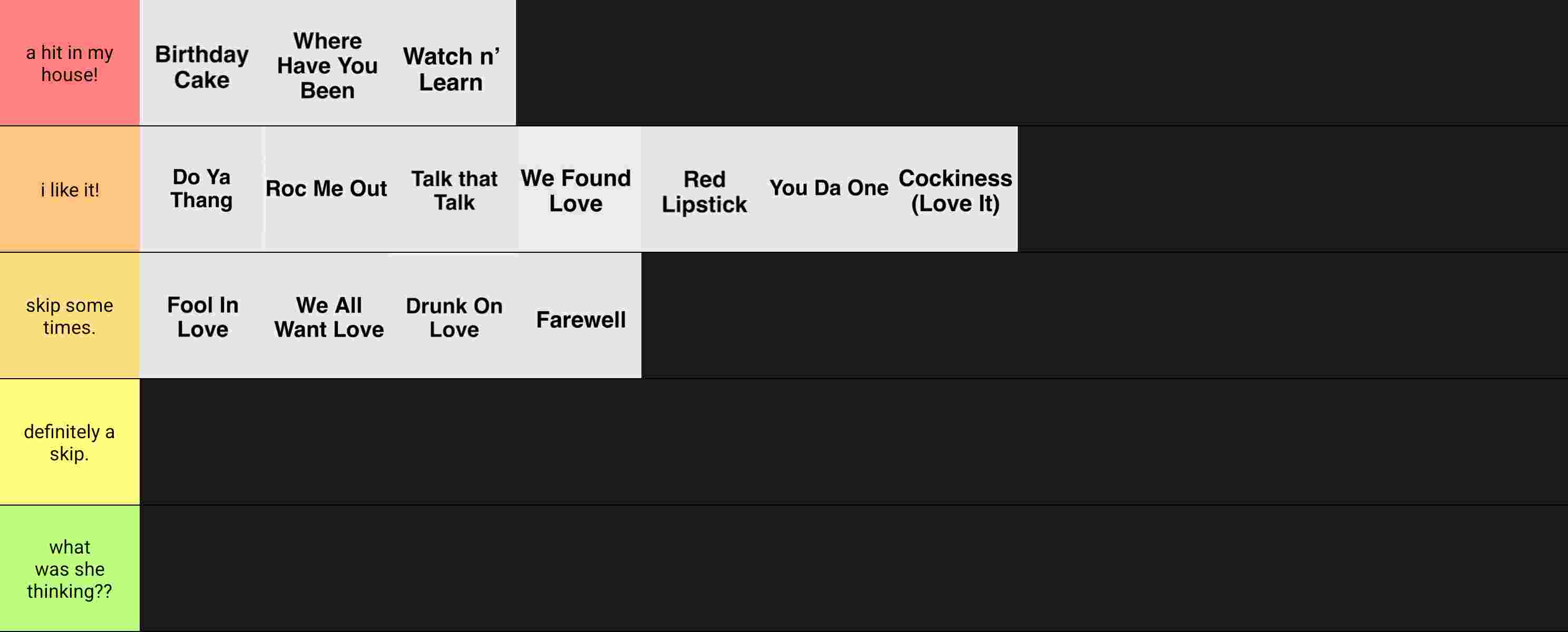Select the Fool In Love tile
The image size is (1568, 632).
[202, 315]
